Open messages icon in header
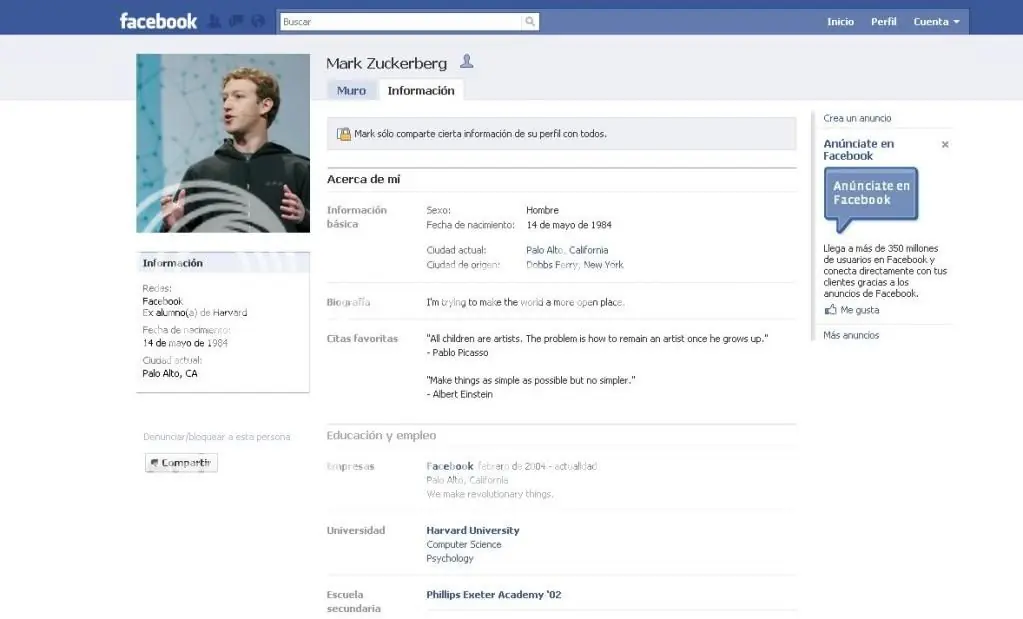Viewport: 1023px width, 619px height. click(x=236, y=22)
